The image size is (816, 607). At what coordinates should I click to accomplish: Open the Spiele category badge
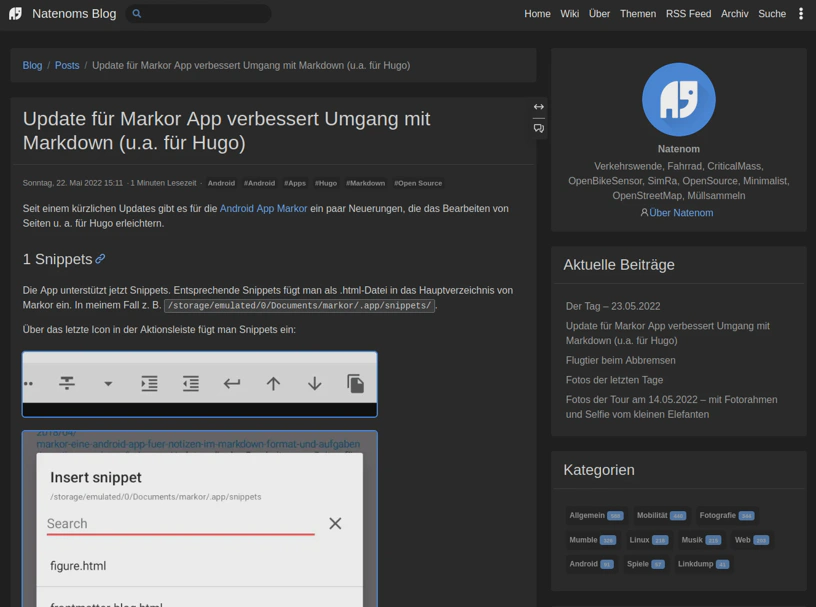[645, 564]
